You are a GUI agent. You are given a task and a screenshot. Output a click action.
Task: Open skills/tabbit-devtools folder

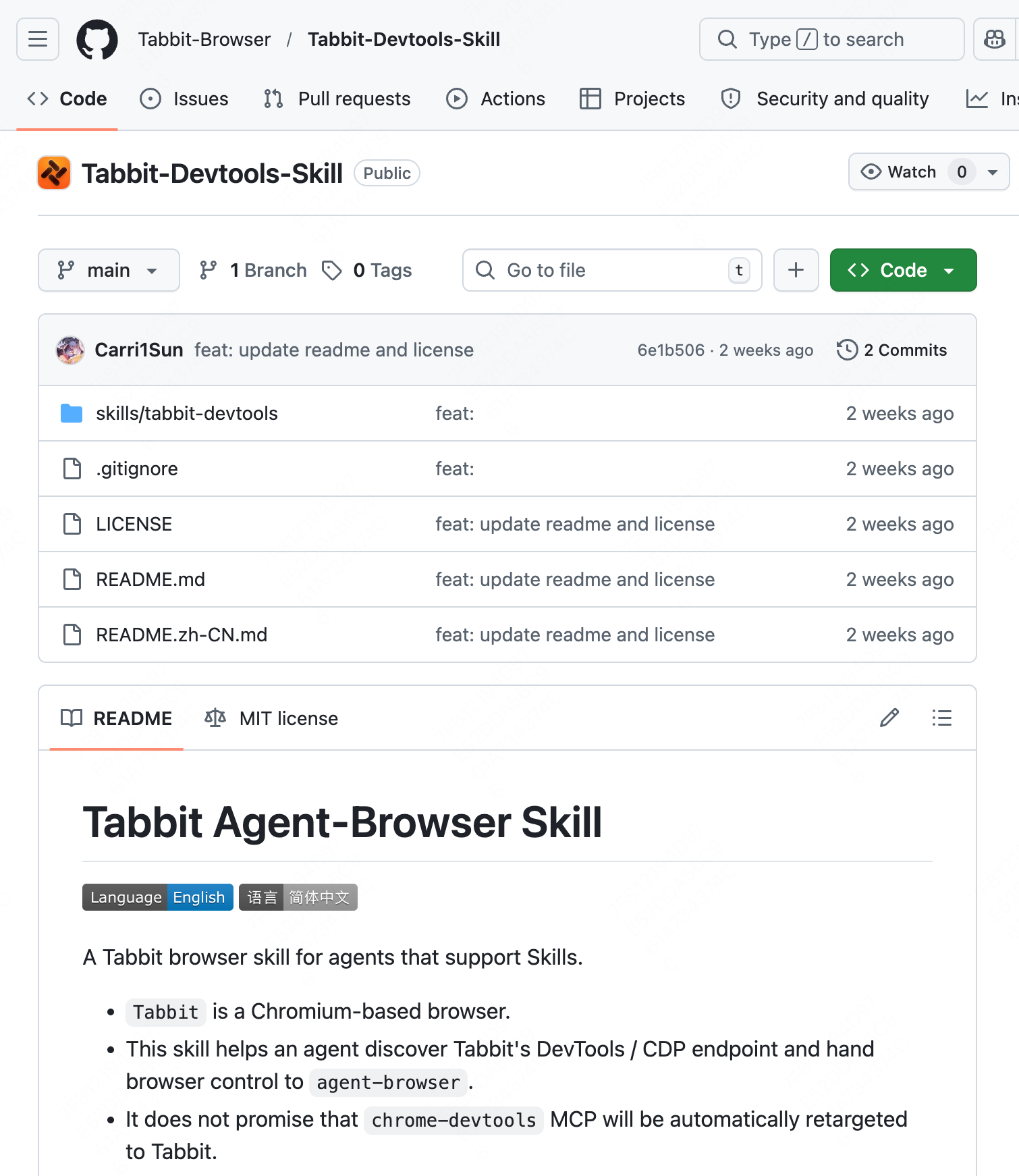187,413
